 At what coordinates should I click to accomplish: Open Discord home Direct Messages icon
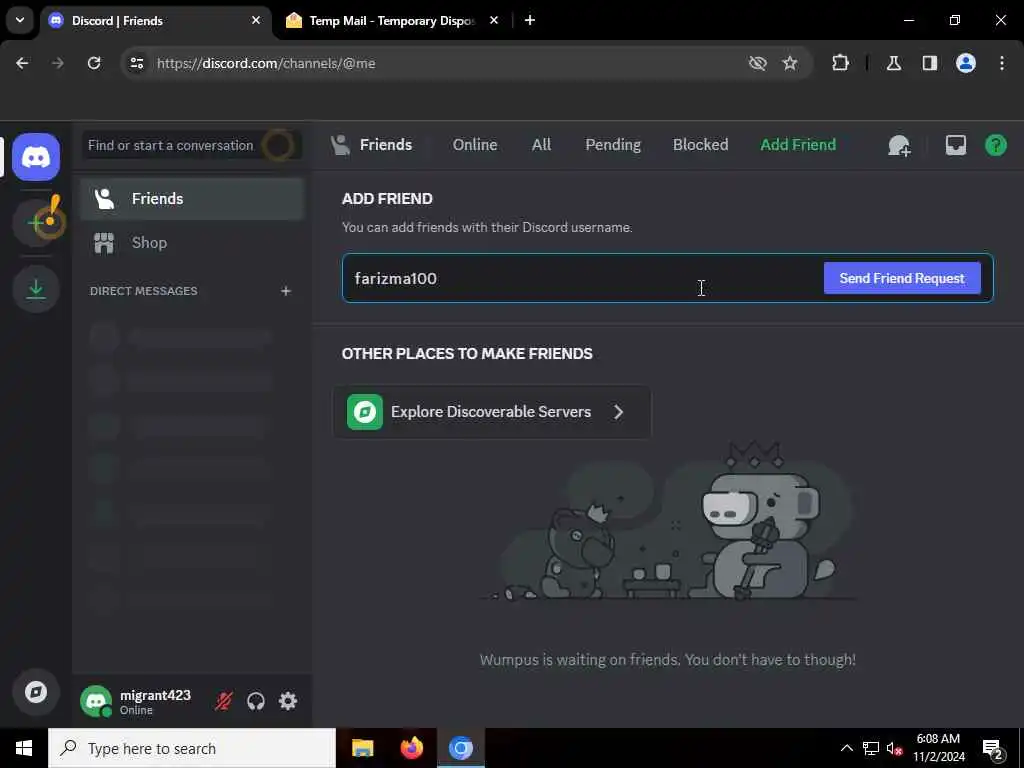(x=36, y=157)
